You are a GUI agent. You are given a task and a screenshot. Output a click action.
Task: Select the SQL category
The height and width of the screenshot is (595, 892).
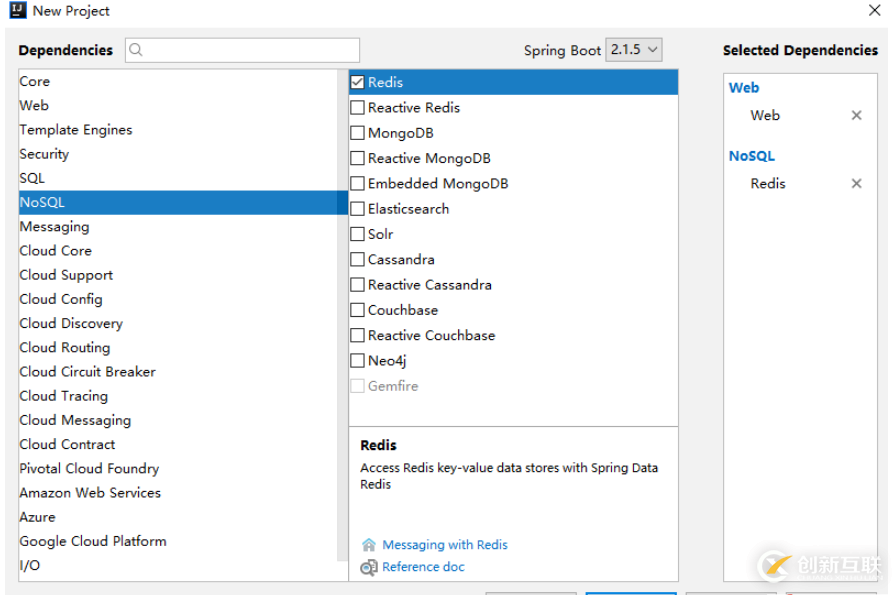pyautogui.click(x=32, y=178)
